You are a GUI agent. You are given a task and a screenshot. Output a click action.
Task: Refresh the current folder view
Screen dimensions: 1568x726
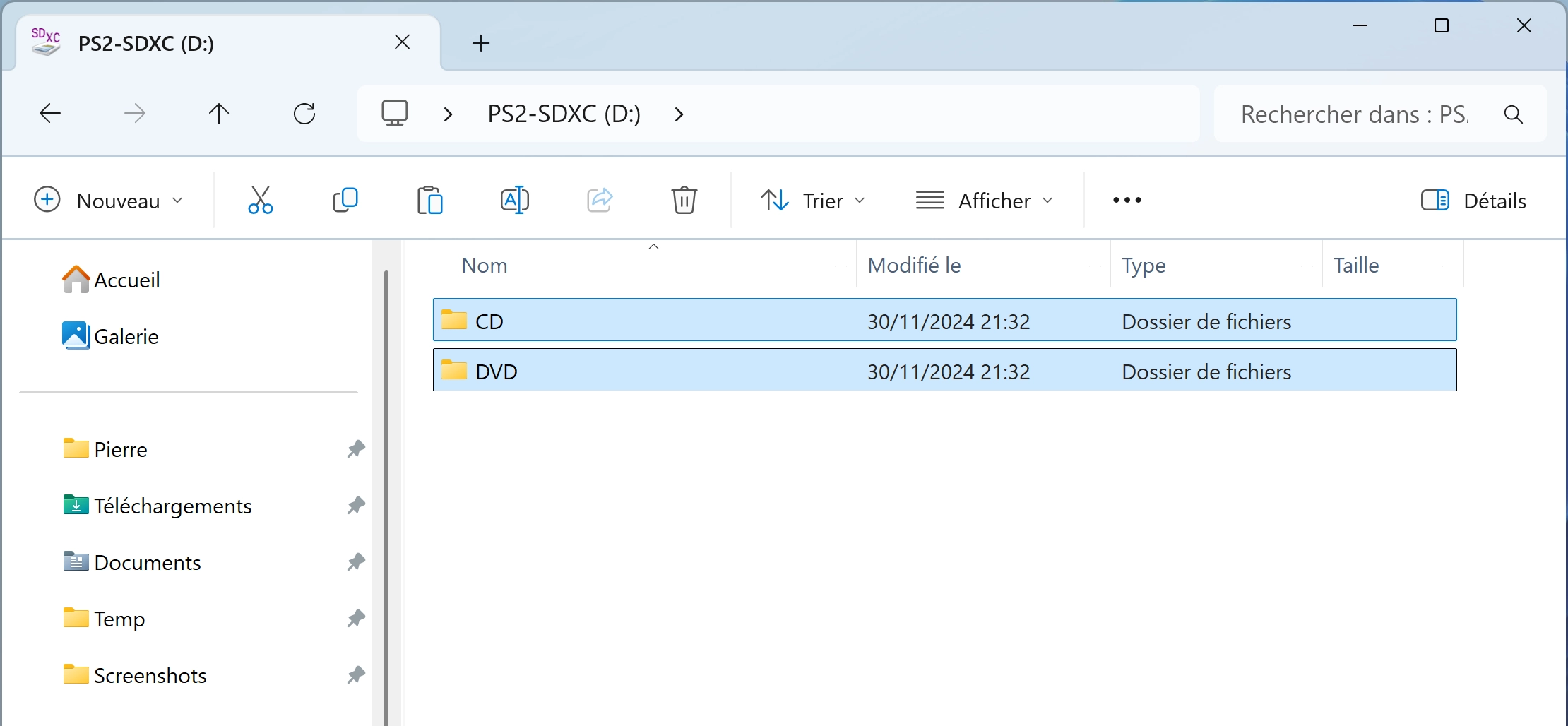point(304,114)
